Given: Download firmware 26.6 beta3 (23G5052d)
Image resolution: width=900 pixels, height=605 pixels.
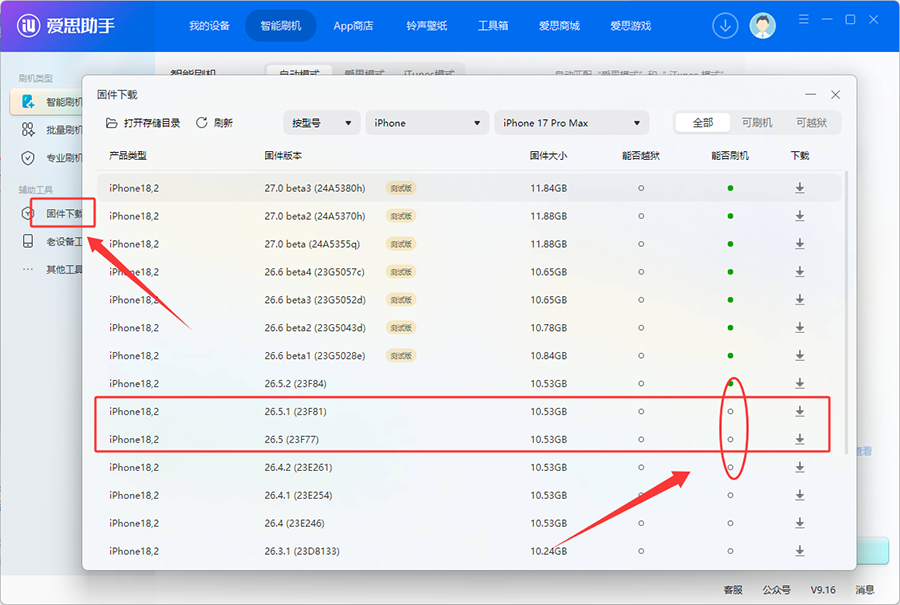Looking at the screenshot, I should pyautogui.click(x=800, y=300).
